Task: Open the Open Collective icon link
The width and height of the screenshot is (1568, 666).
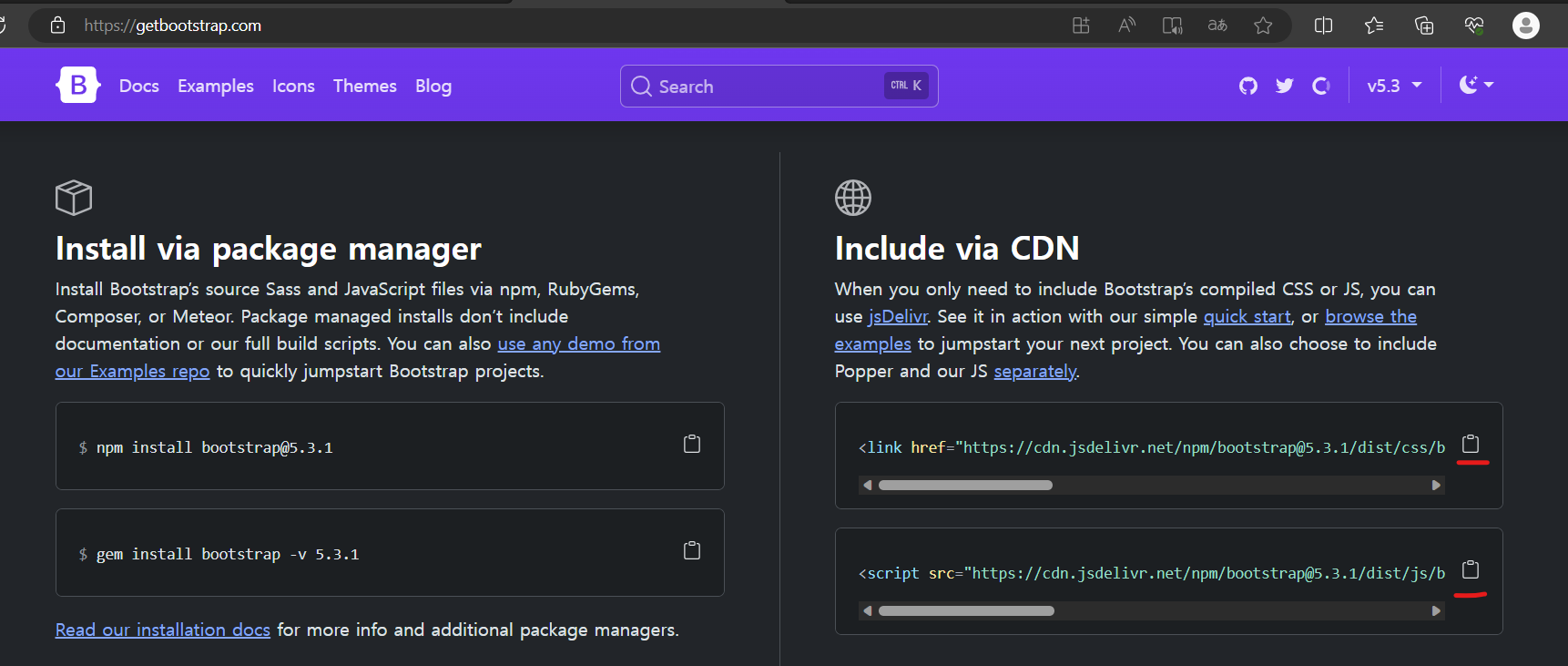Action: pos(1321,86)
